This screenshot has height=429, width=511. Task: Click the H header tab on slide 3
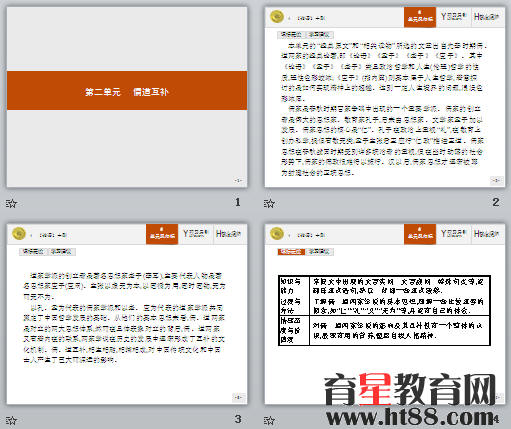pyautogui.click(x=229, y=234)
